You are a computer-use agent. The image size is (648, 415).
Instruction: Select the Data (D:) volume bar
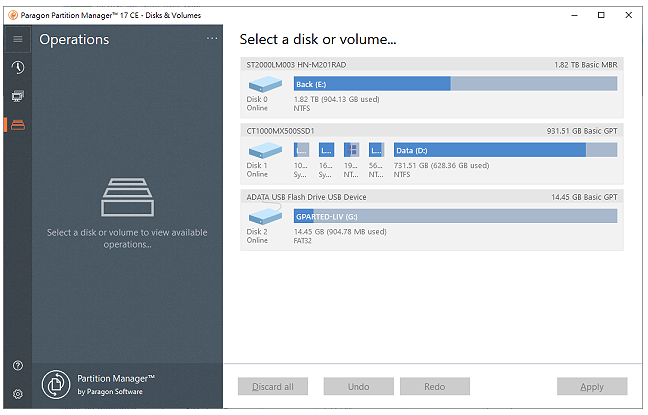(x=505, y=150)
